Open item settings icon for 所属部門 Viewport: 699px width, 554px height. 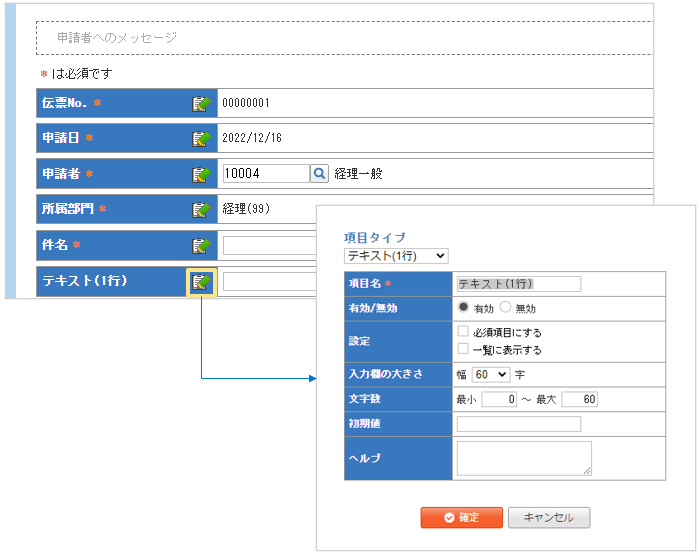coord(201,210)
